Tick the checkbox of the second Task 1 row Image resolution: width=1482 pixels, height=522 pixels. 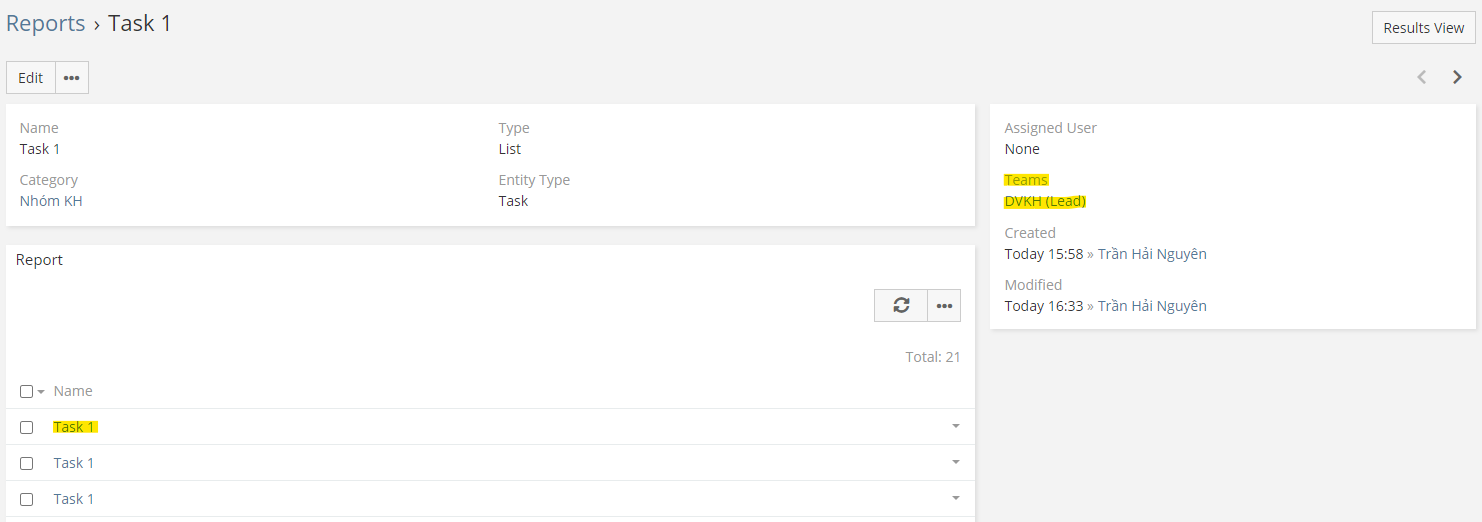27,463
